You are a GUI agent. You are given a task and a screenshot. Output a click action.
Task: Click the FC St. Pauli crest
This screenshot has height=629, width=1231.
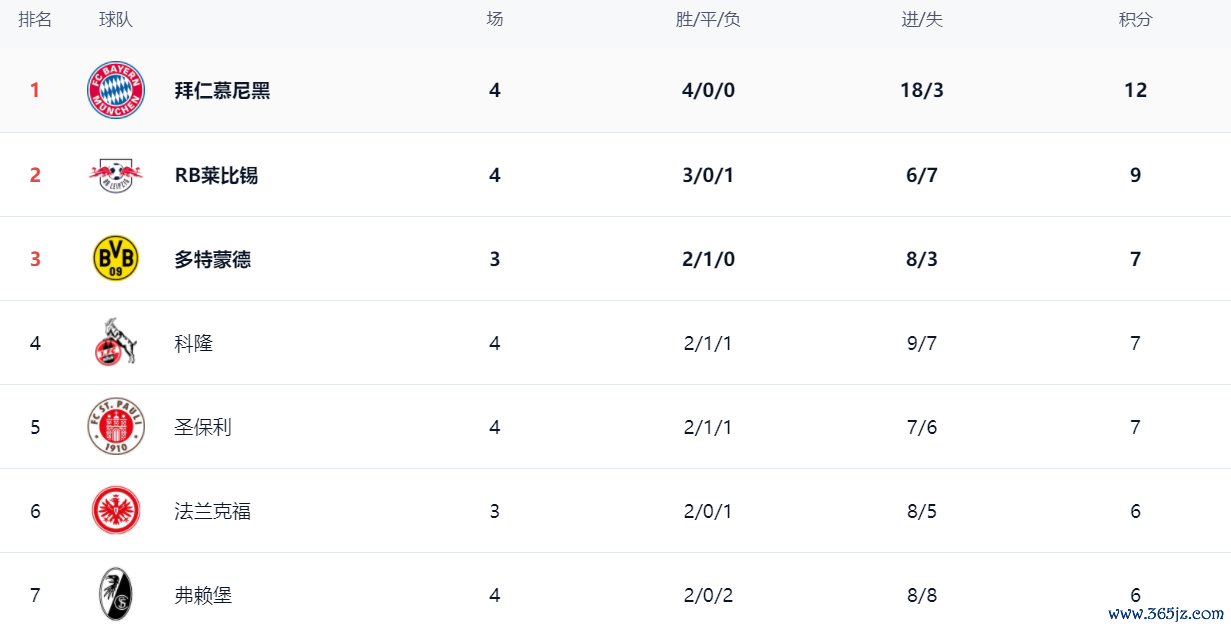[116, 427]
